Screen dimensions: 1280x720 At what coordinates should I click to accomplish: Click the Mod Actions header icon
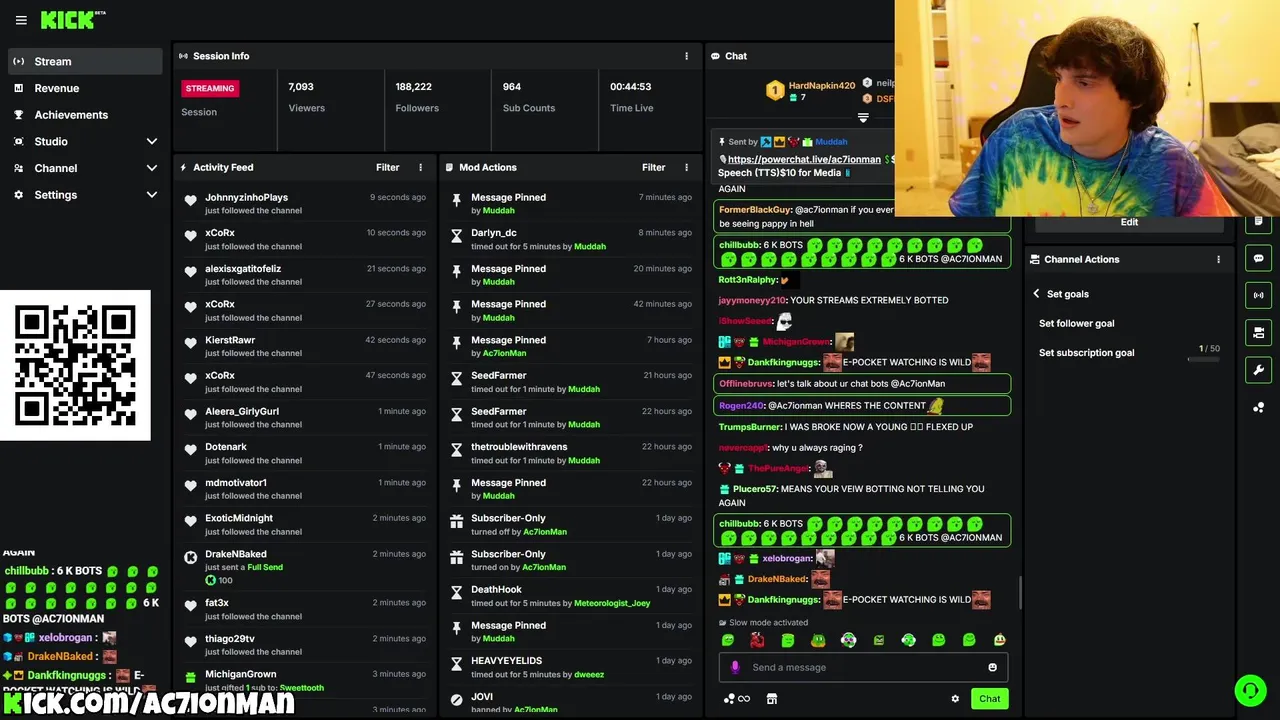coord(449,167)
